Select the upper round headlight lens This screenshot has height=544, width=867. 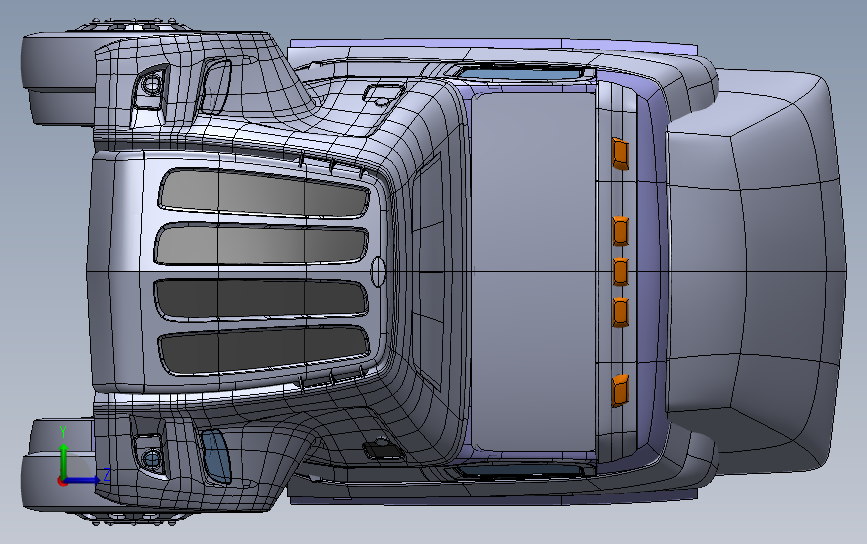152,84
